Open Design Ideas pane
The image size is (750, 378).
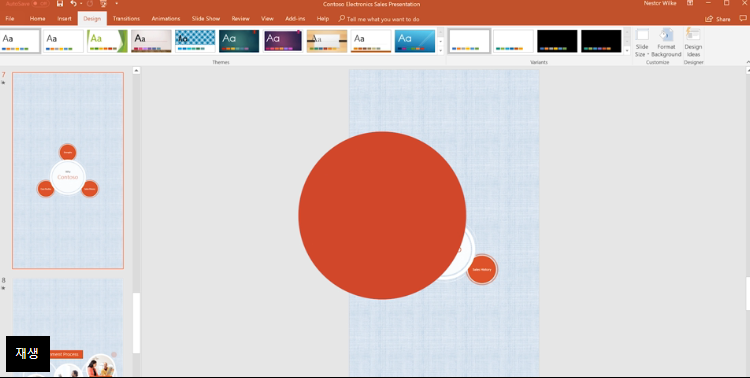693,43
